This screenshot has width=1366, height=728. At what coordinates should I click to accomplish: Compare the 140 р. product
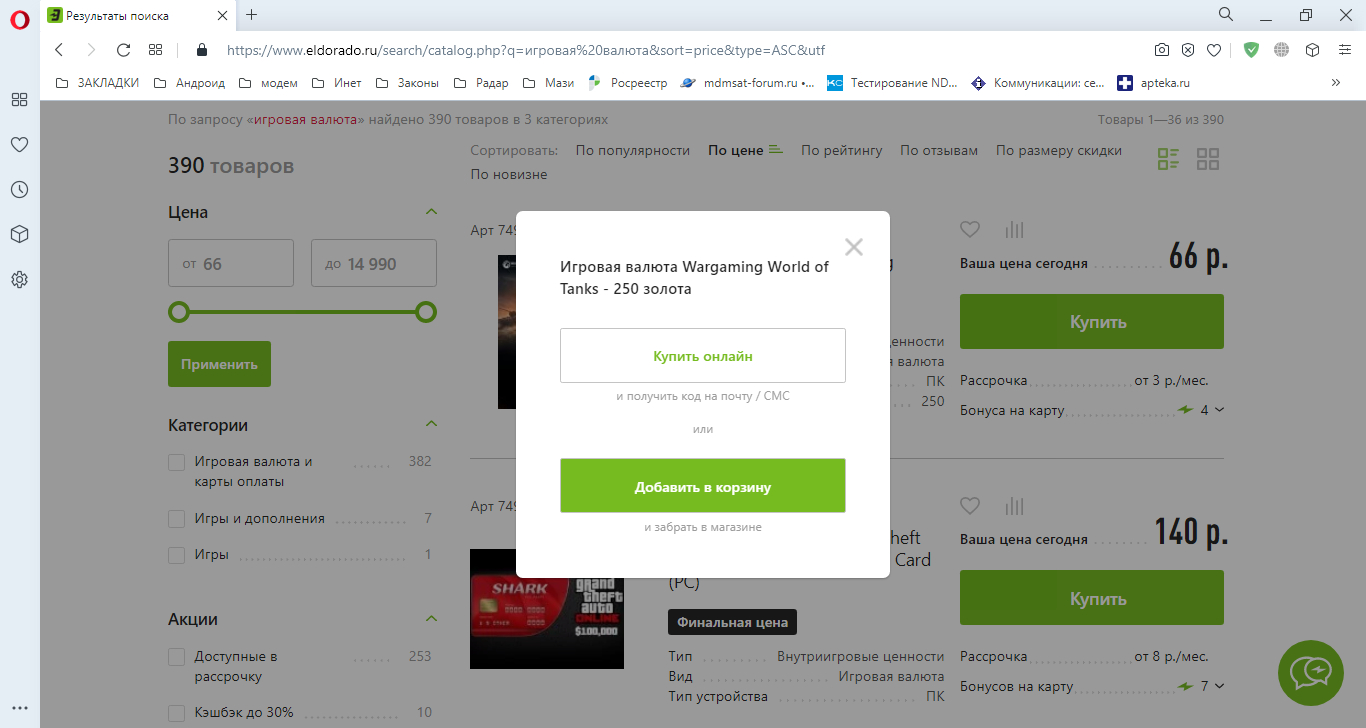[1014, 505]
